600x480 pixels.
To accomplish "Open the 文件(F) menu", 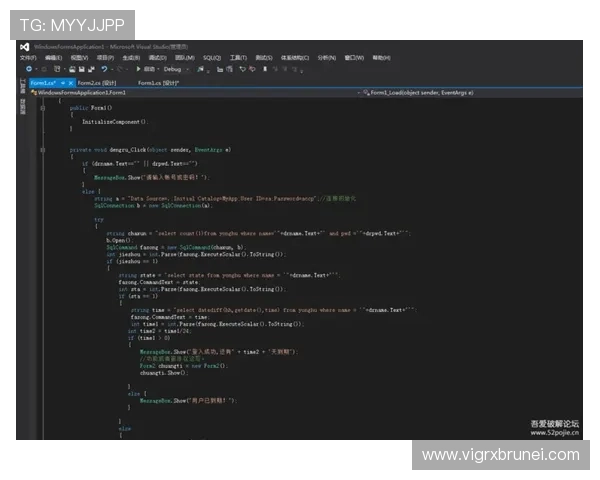I will click(27, 58).
